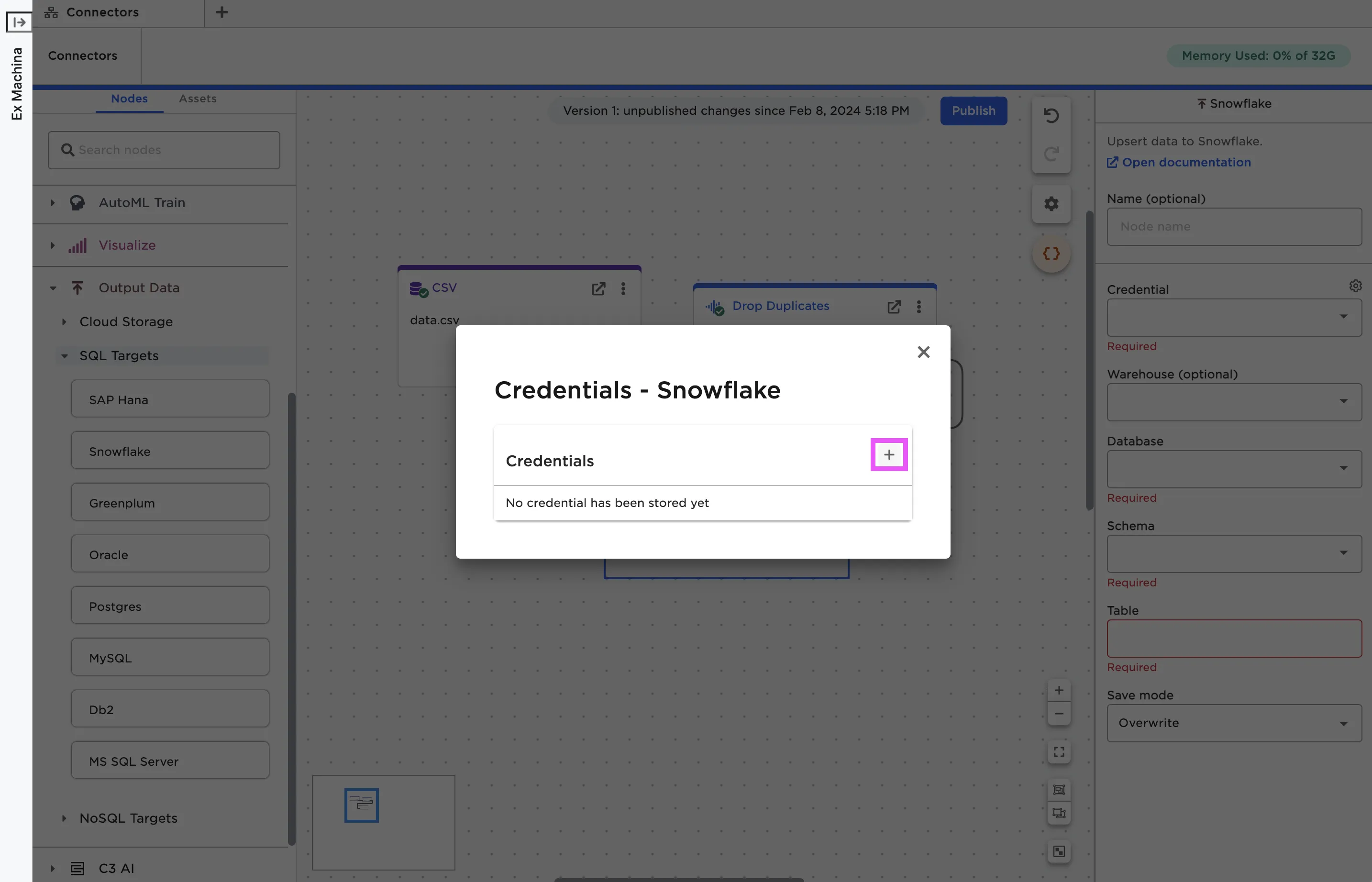Screen dimensions: 1372x882
Task: Zoom in on the canvas
Action: (1059, 690)
